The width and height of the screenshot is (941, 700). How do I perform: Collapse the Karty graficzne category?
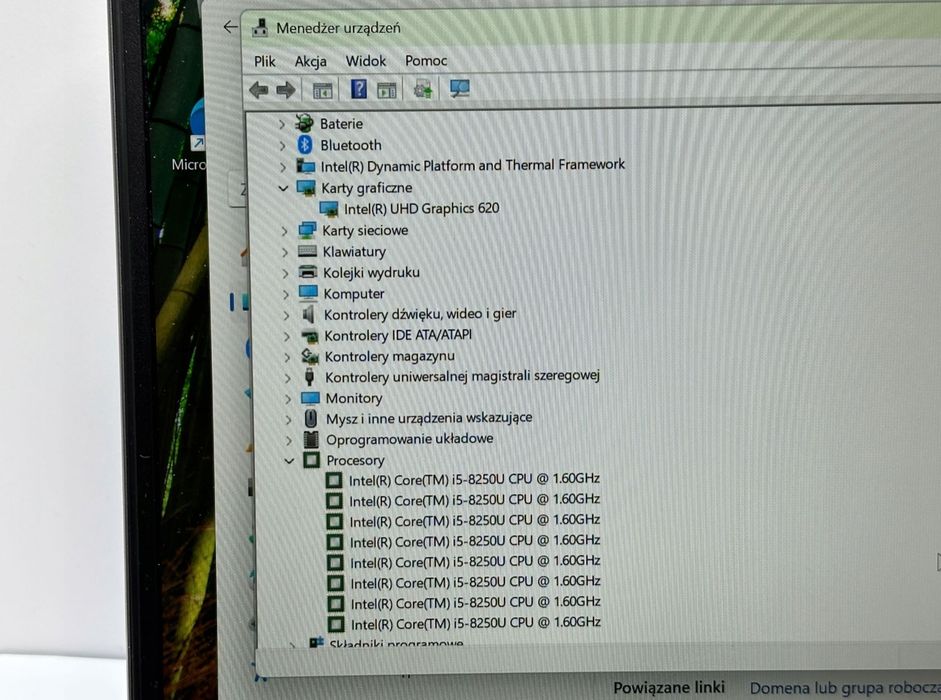point(283,188)
